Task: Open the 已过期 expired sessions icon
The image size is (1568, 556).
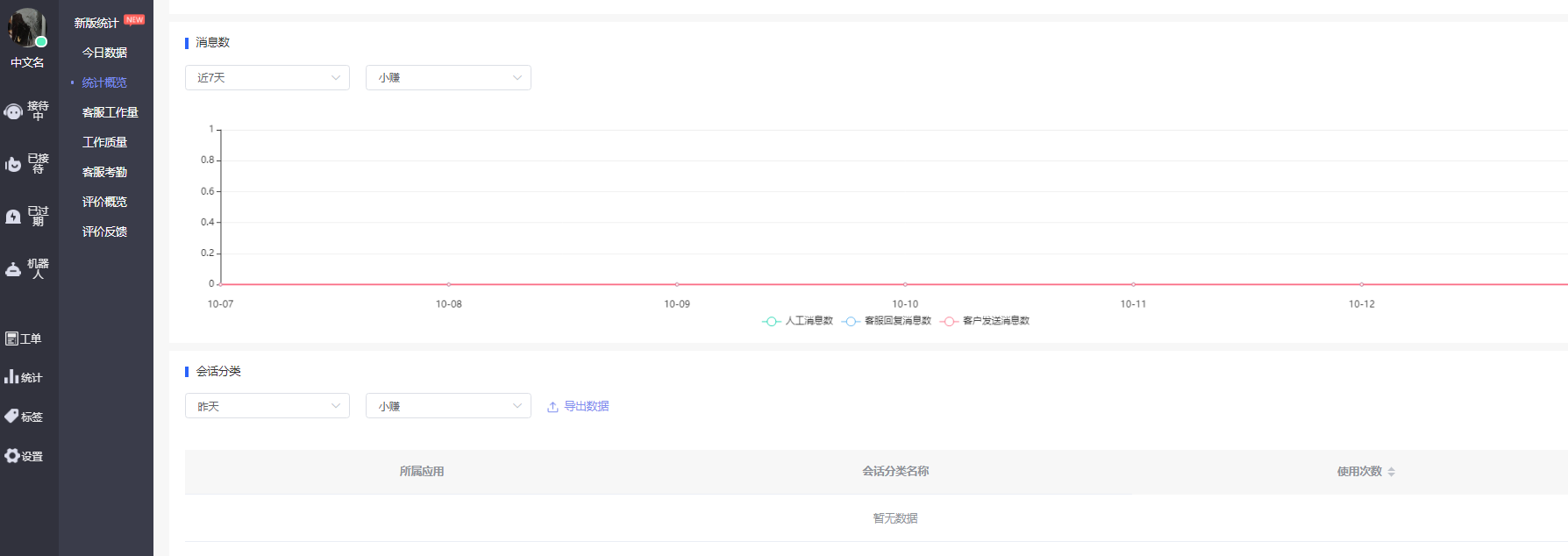Action: [x=13, y=217]
